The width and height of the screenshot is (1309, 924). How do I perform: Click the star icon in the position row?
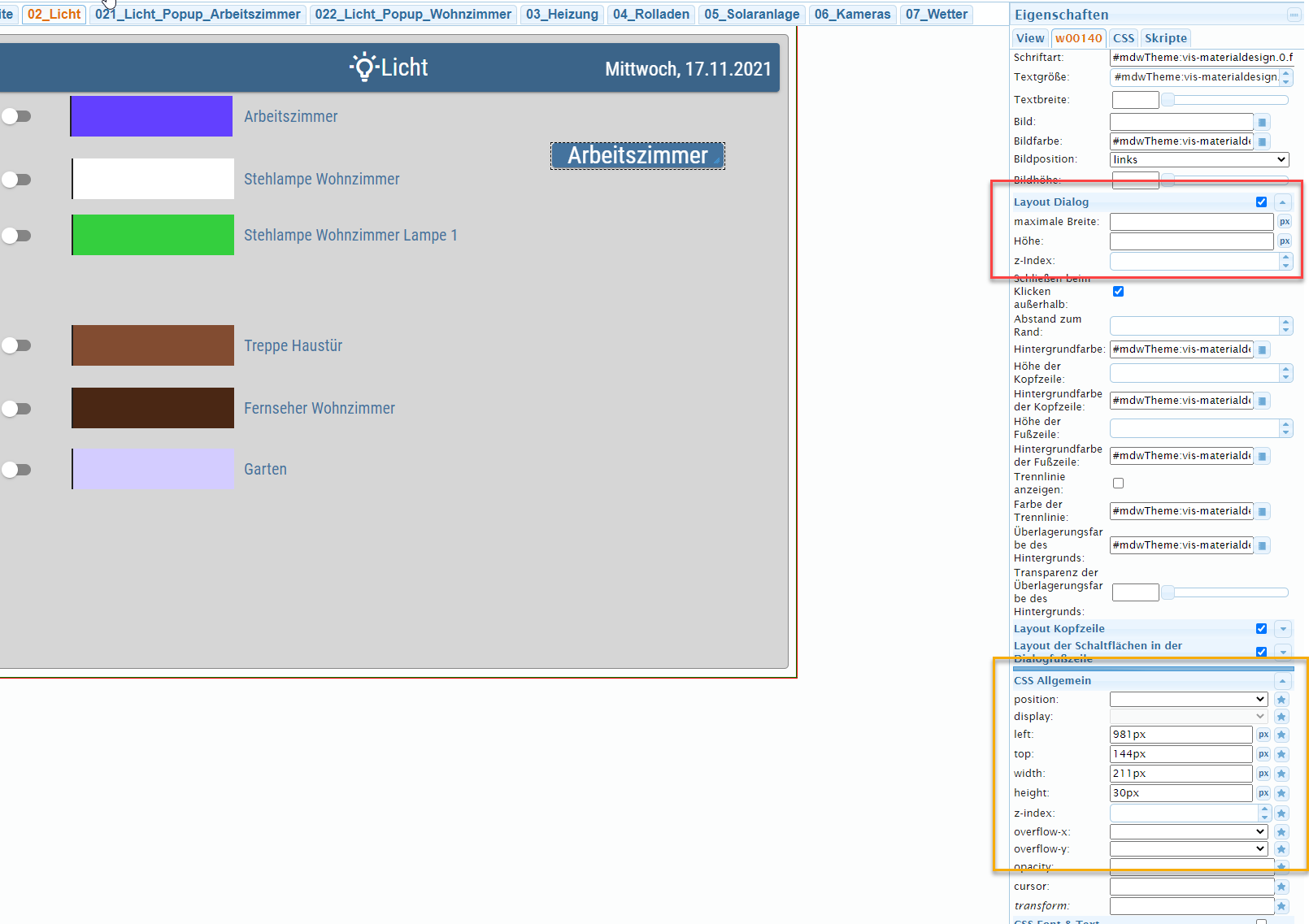click(1282, 700)
